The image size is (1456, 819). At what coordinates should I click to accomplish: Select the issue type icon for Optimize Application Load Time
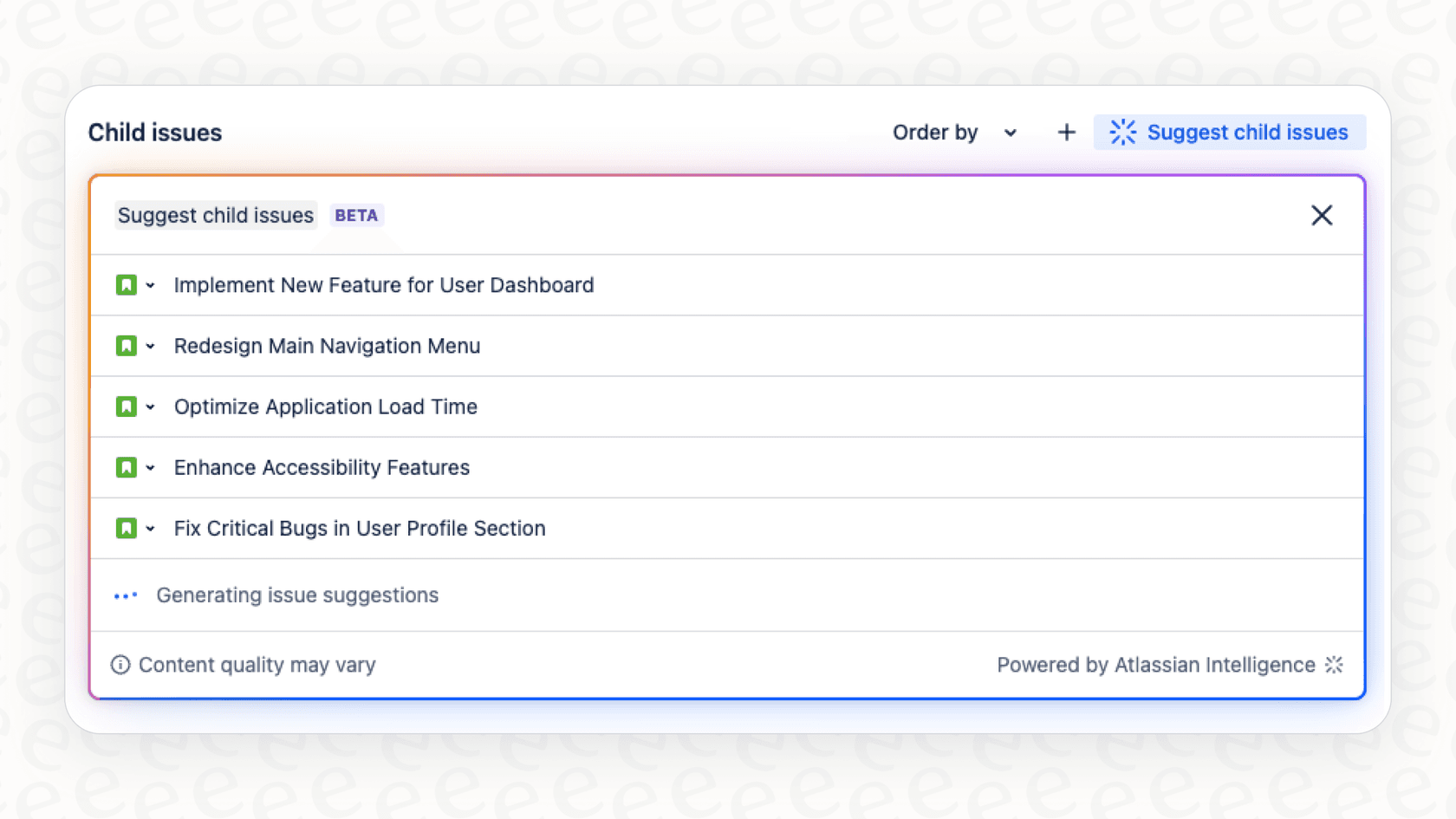click(x=127, y=406)
